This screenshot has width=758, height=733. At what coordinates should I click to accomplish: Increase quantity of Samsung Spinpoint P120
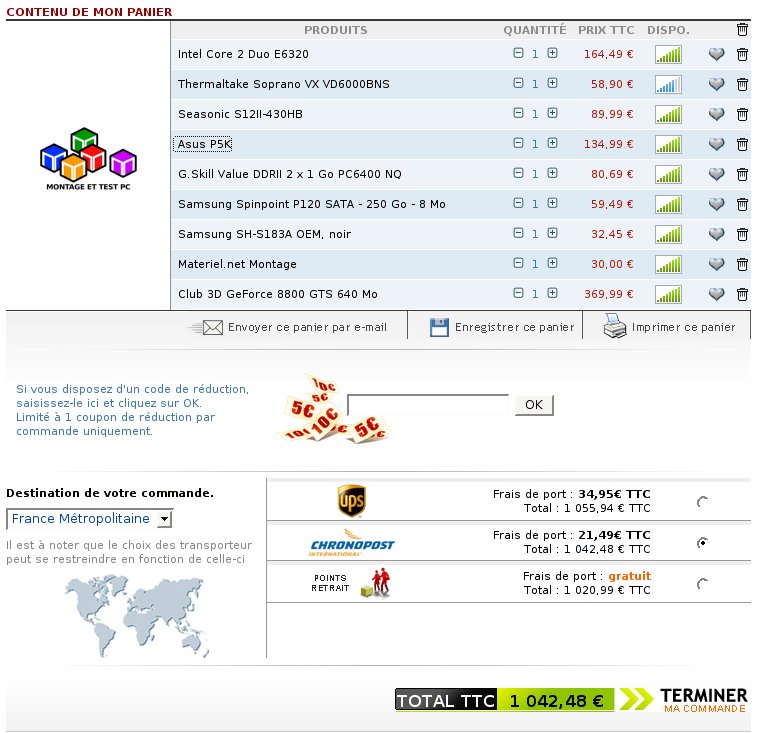pyautogui.click(x=552, y=203)
